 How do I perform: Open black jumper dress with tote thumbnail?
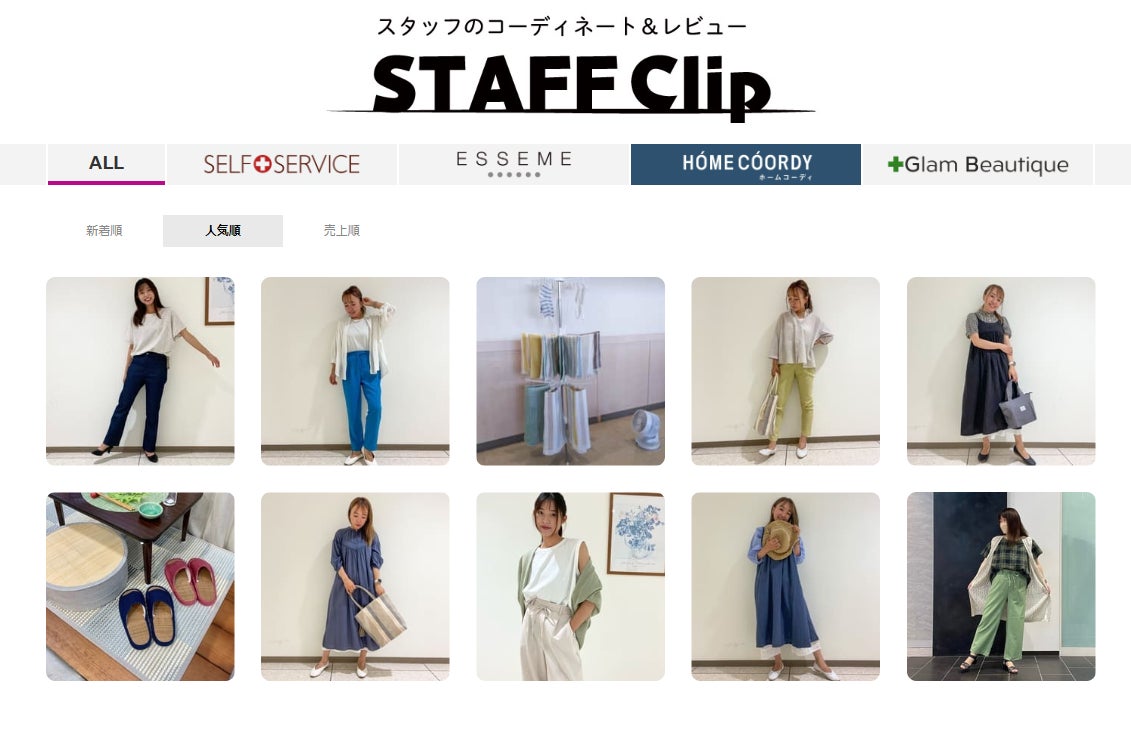1001,371
